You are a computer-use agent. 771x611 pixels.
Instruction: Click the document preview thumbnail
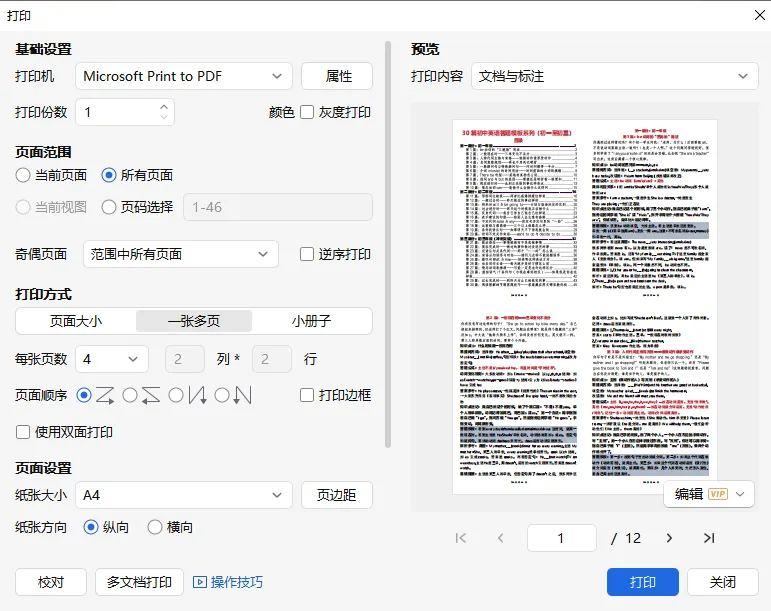click(x=584, y=307)
